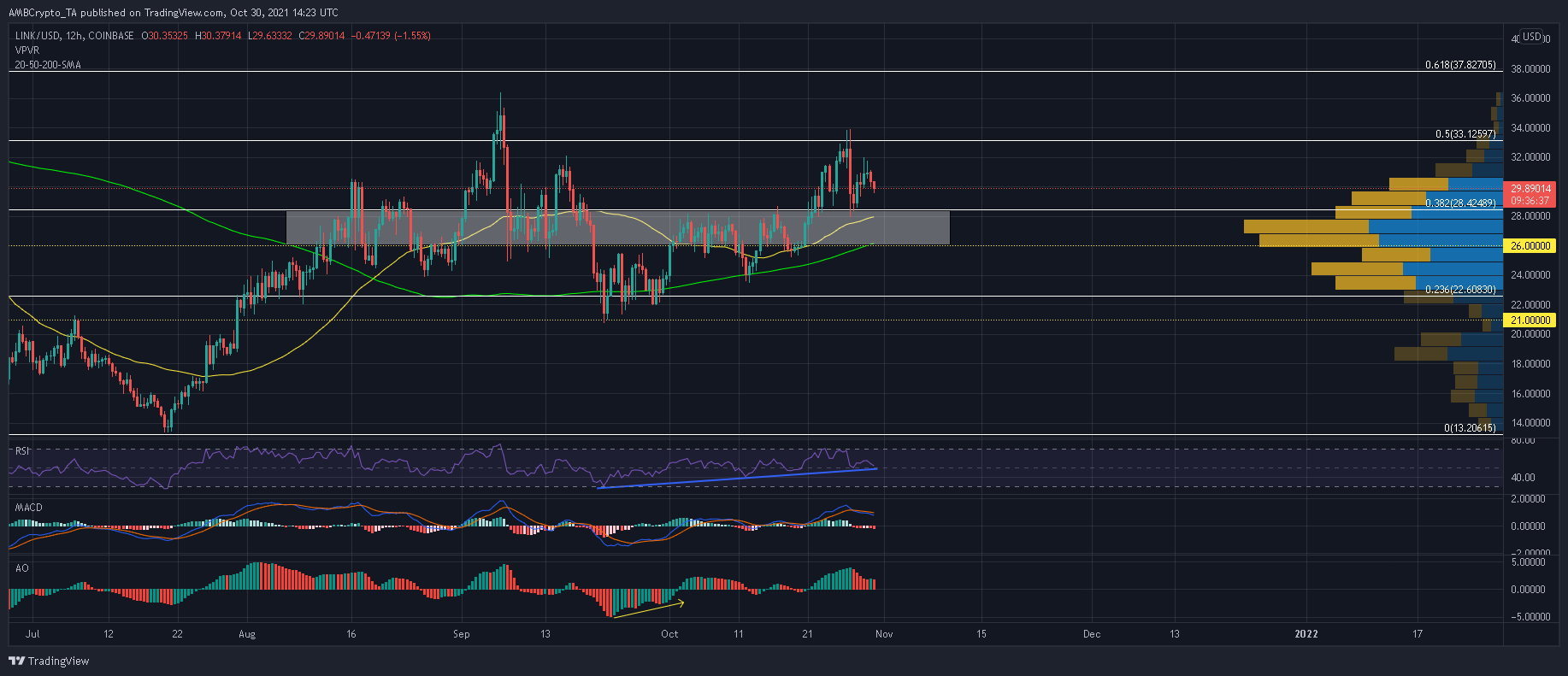Click the Sep label on the time axis
This screenshot has width=1568, height=676.
[462, 634]
